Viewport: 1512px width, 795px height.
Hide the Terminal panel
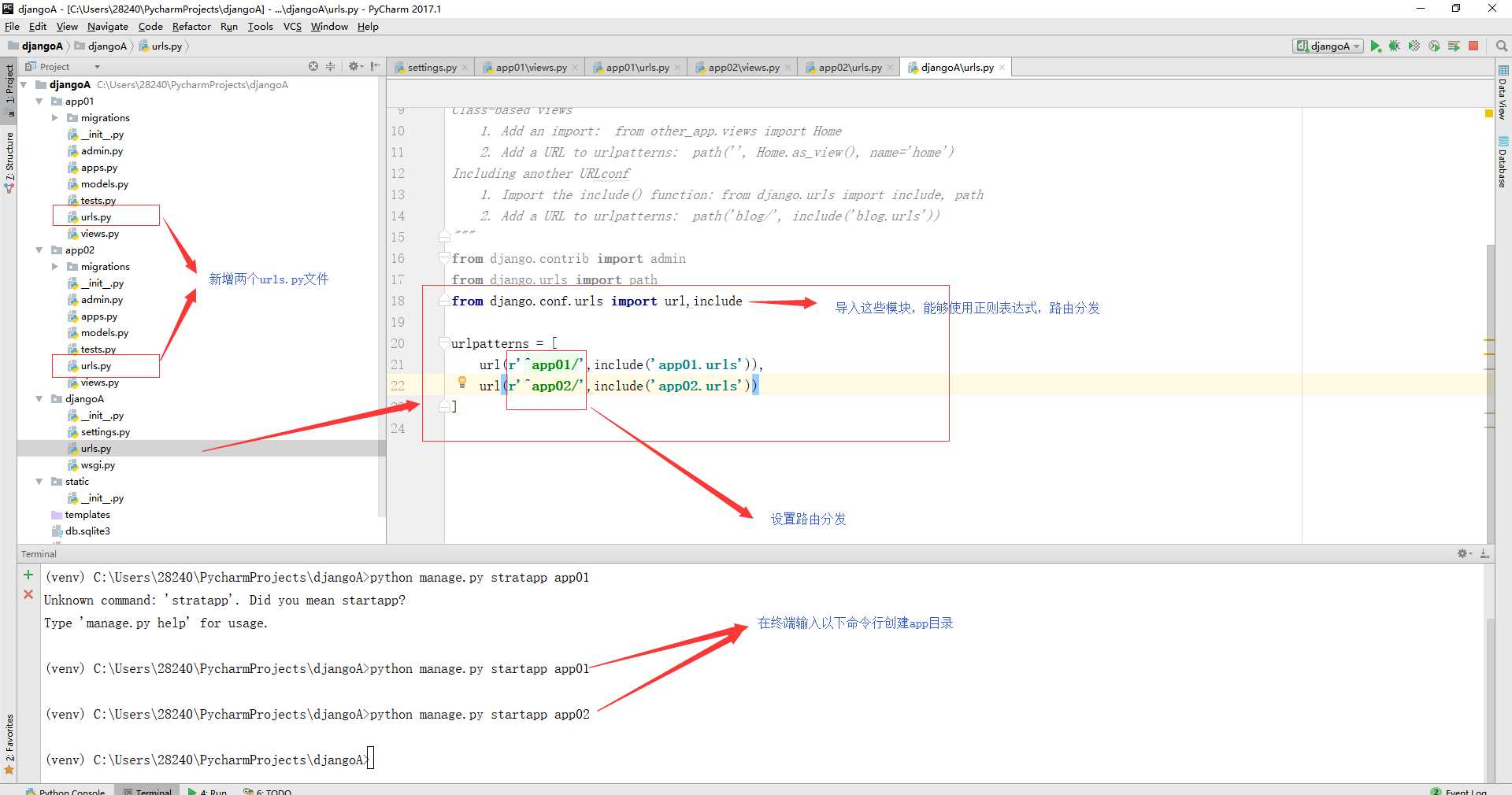[1484, 553]
